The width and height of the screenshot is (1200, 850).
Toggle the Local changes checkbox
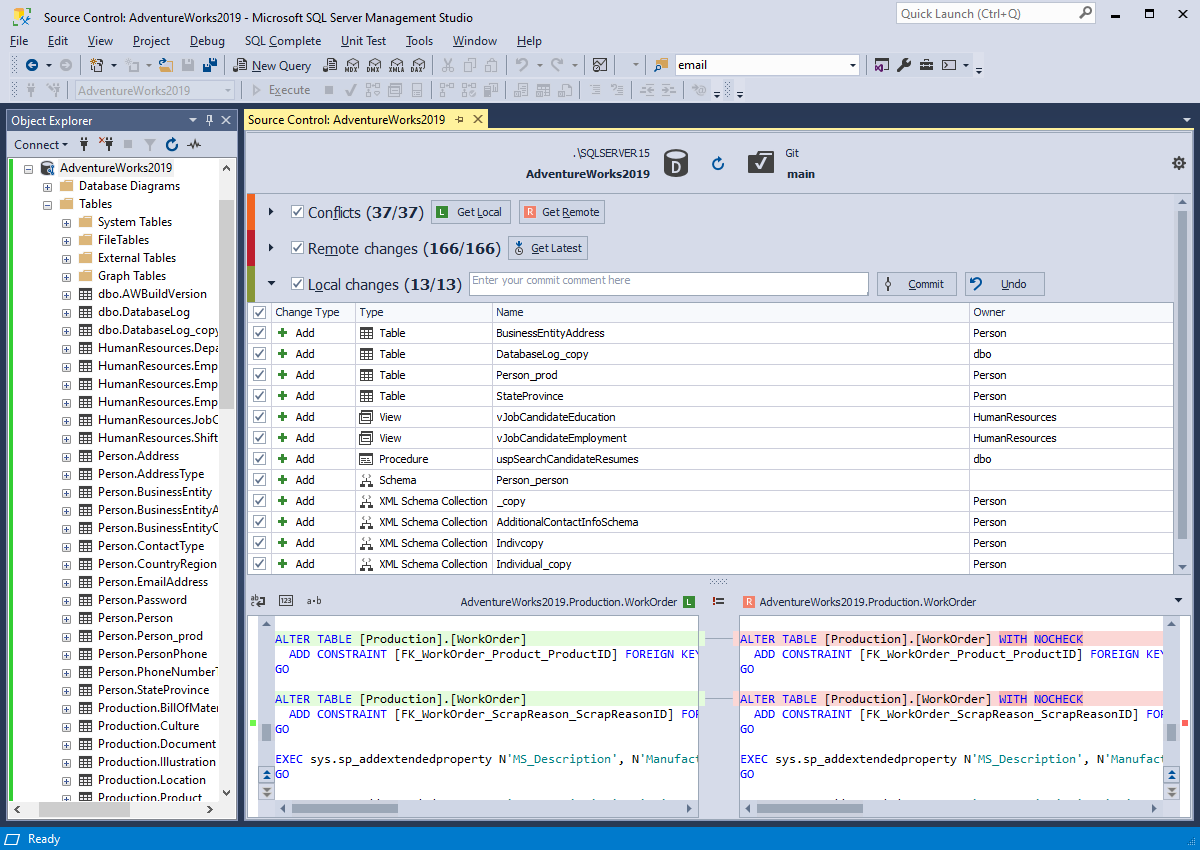point(297,282)
